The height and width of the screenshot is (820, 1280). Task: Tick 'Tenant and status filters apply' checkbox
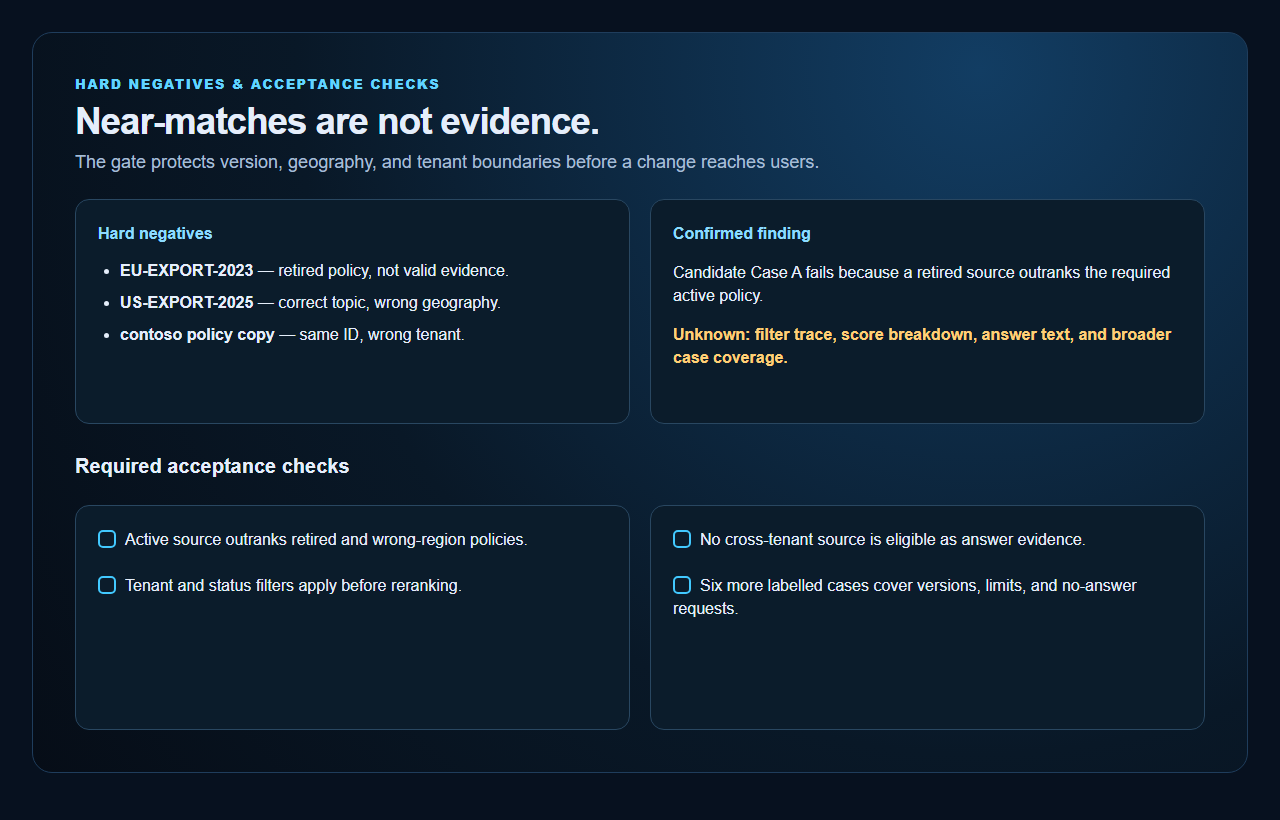[x=107, y=585]
